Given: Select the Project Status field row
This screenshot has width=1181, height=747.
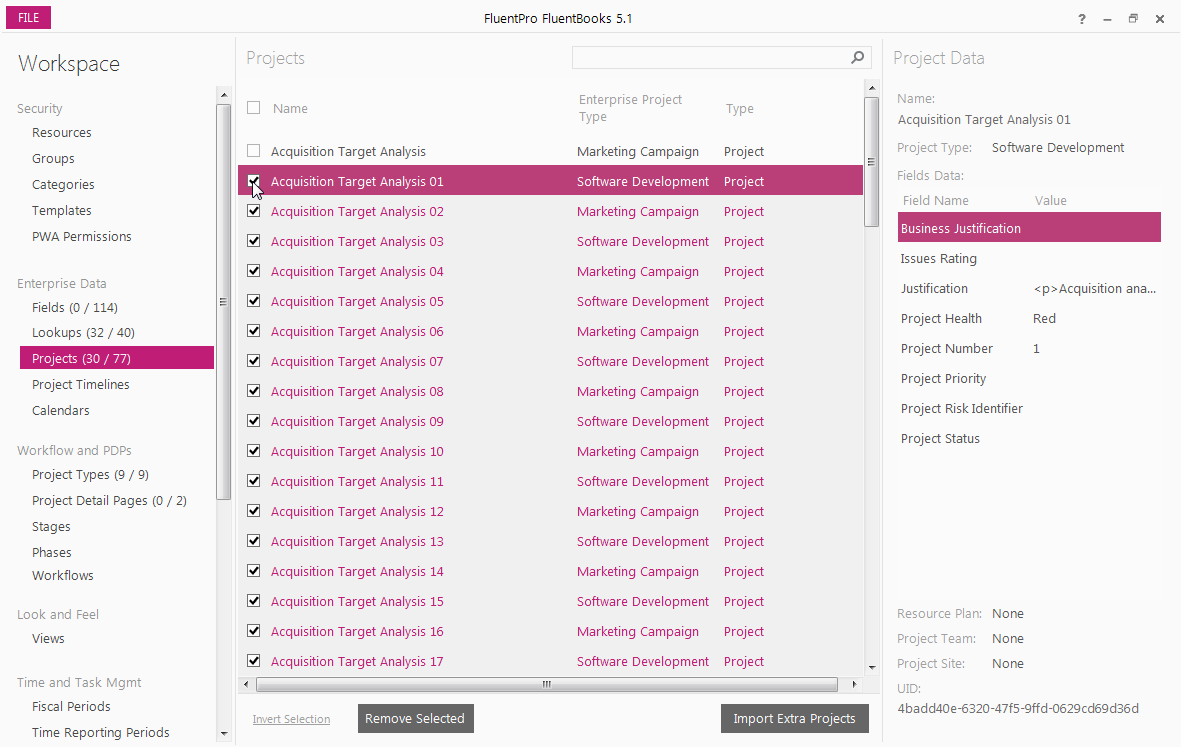Looking at the screenshot, I should pyautogui.click(x=1029, y=438).
